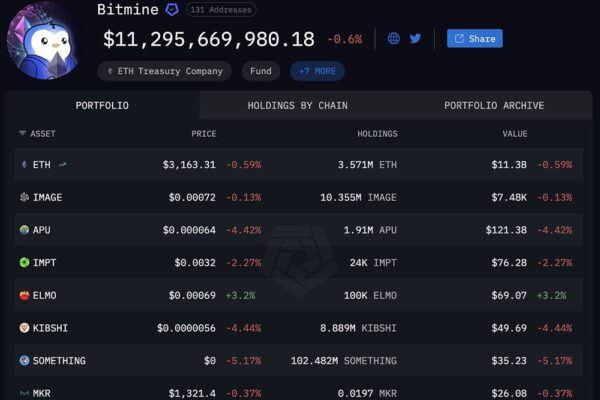Open the globe website icon
This screenshot has height=400, width=600.
tap(394, 39)
